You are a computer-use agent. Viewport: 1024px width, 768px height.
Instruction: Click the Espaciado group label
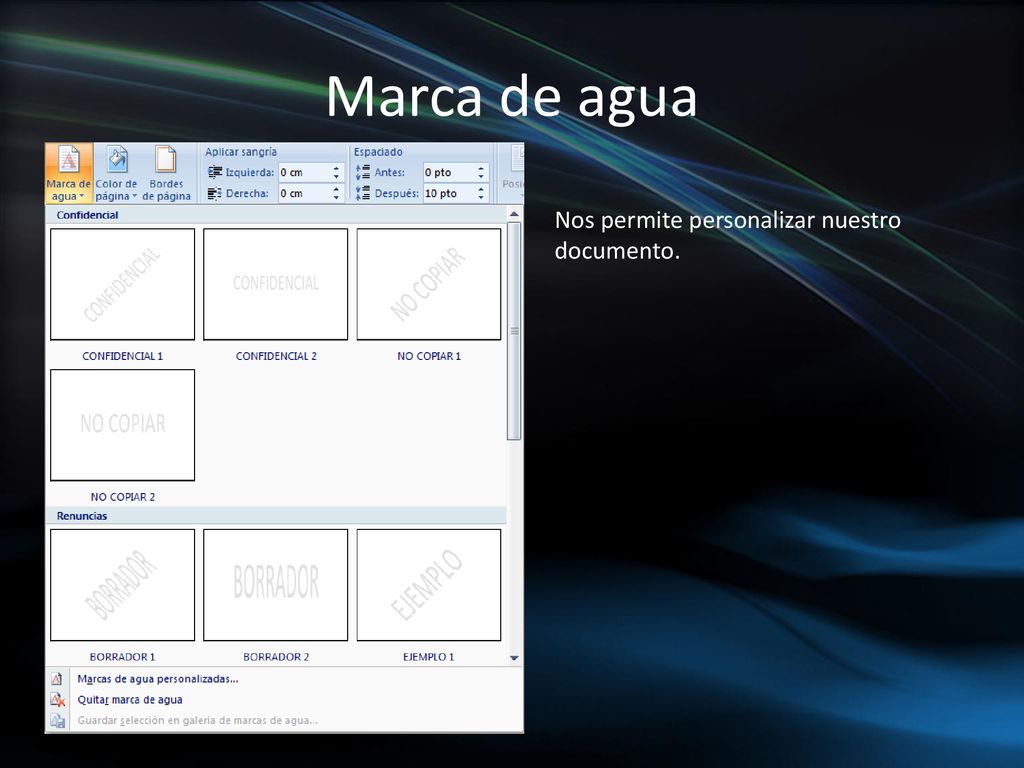(x=378, y=152)
